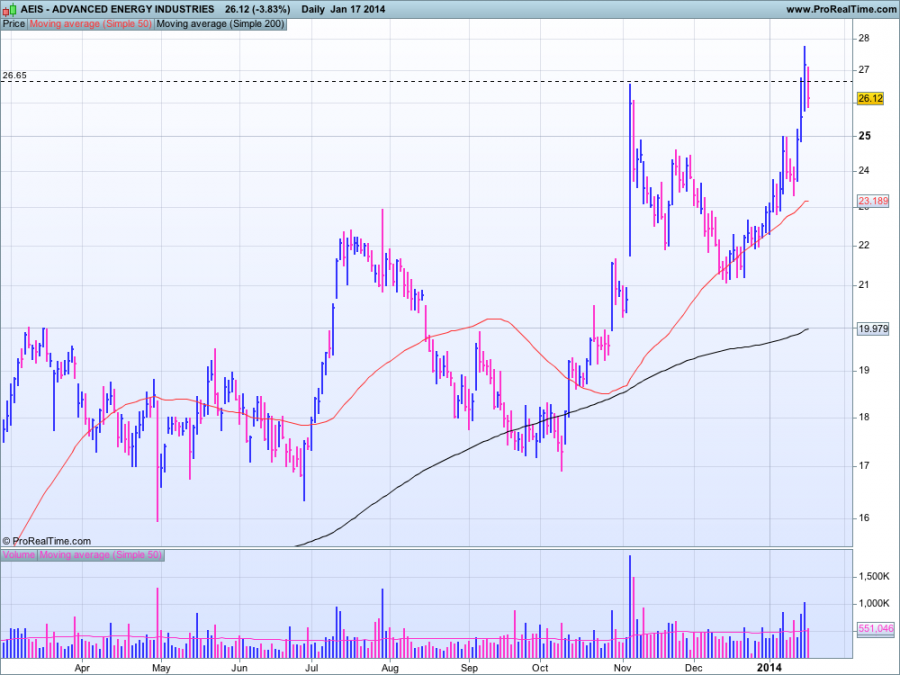The height and width of the screenshot is (675, 900).
Task: Click the 26.65 horizontal line label
Action: [14, 75]
